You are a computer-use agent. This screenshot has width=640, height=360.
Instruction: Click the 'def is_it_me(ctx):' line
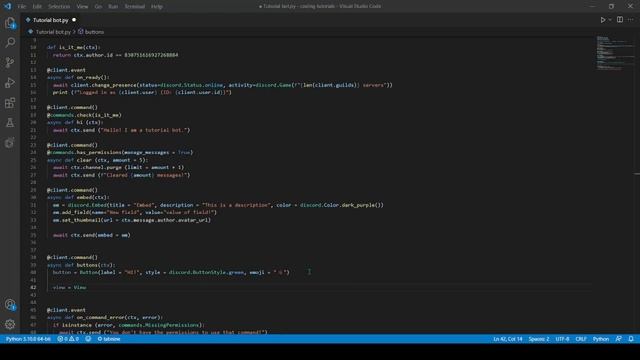coord(73,47)
